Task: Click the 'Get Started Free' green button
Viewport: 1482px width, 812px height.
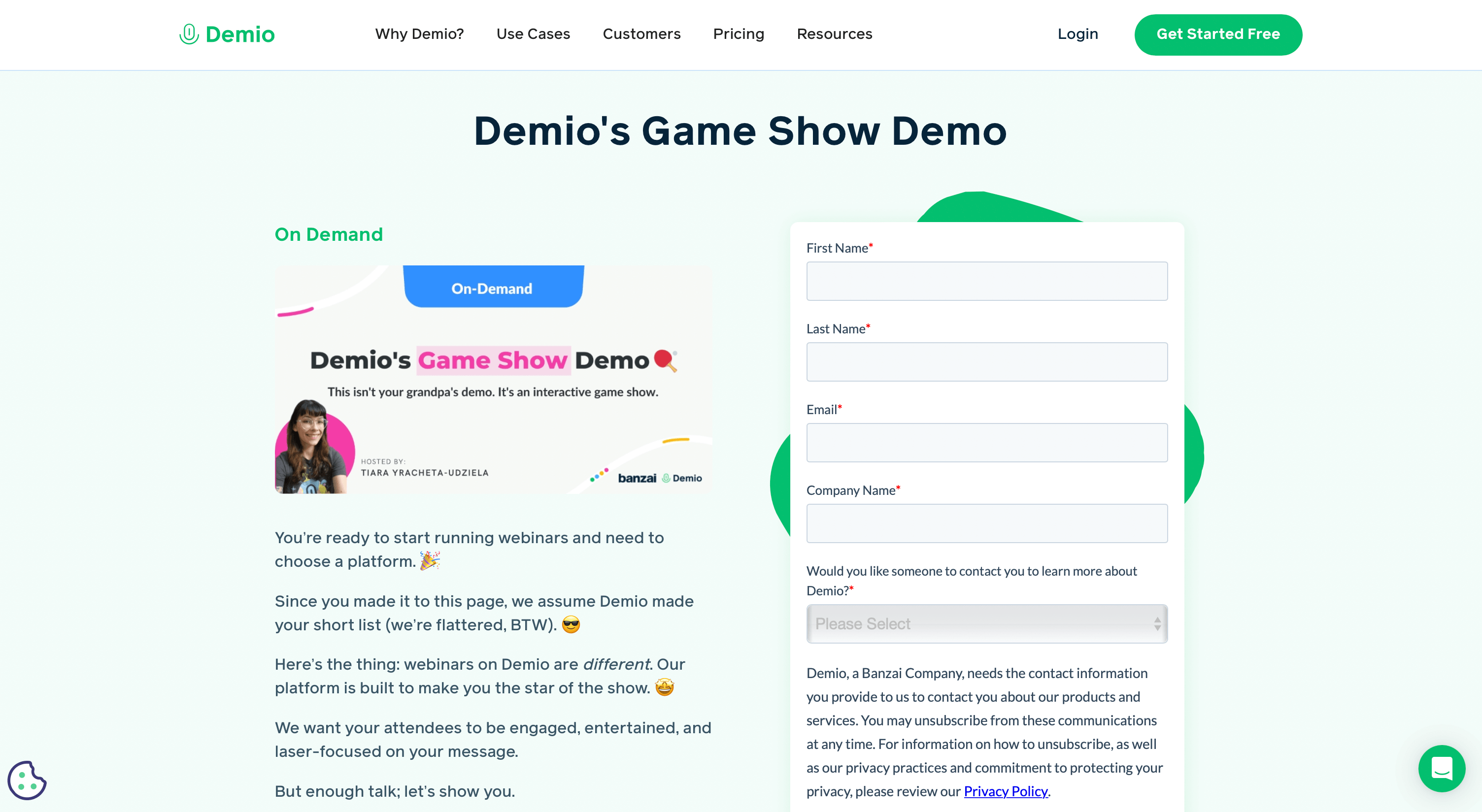Action: [x=1218, y=34]
